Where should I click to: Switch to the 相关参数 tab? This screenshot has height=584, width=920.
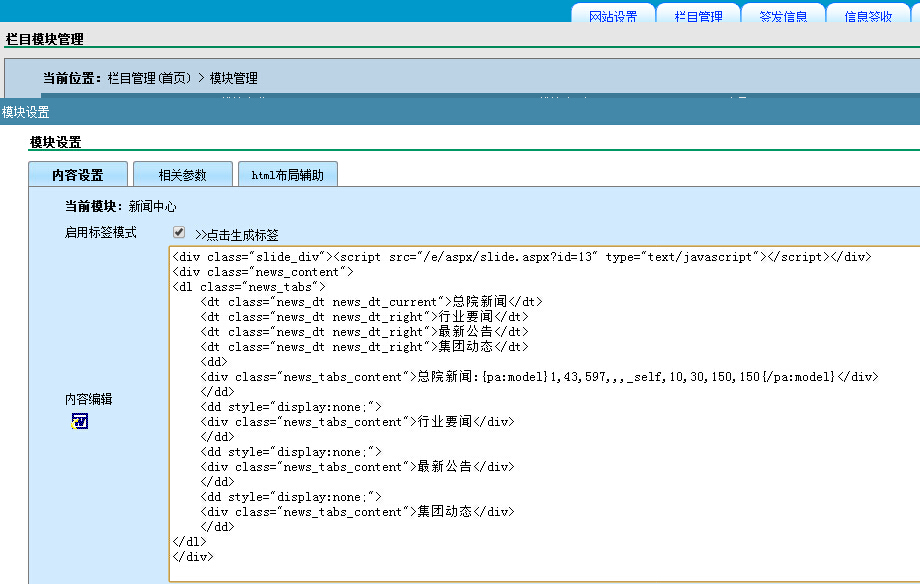tap(182, 175)
